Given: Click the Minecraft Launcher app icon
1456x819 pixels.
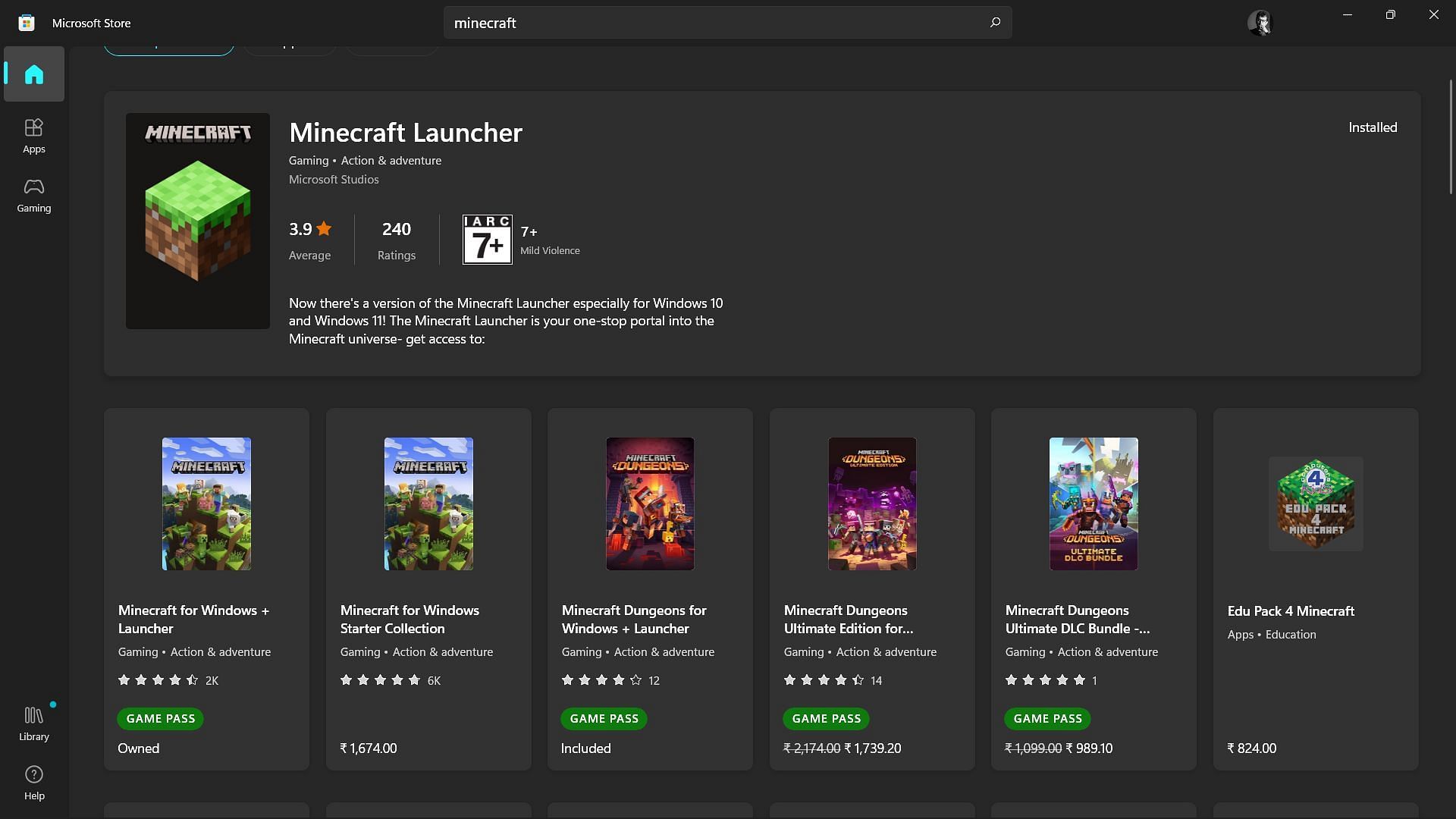Looking at the screenshot, I should point(198,220).
